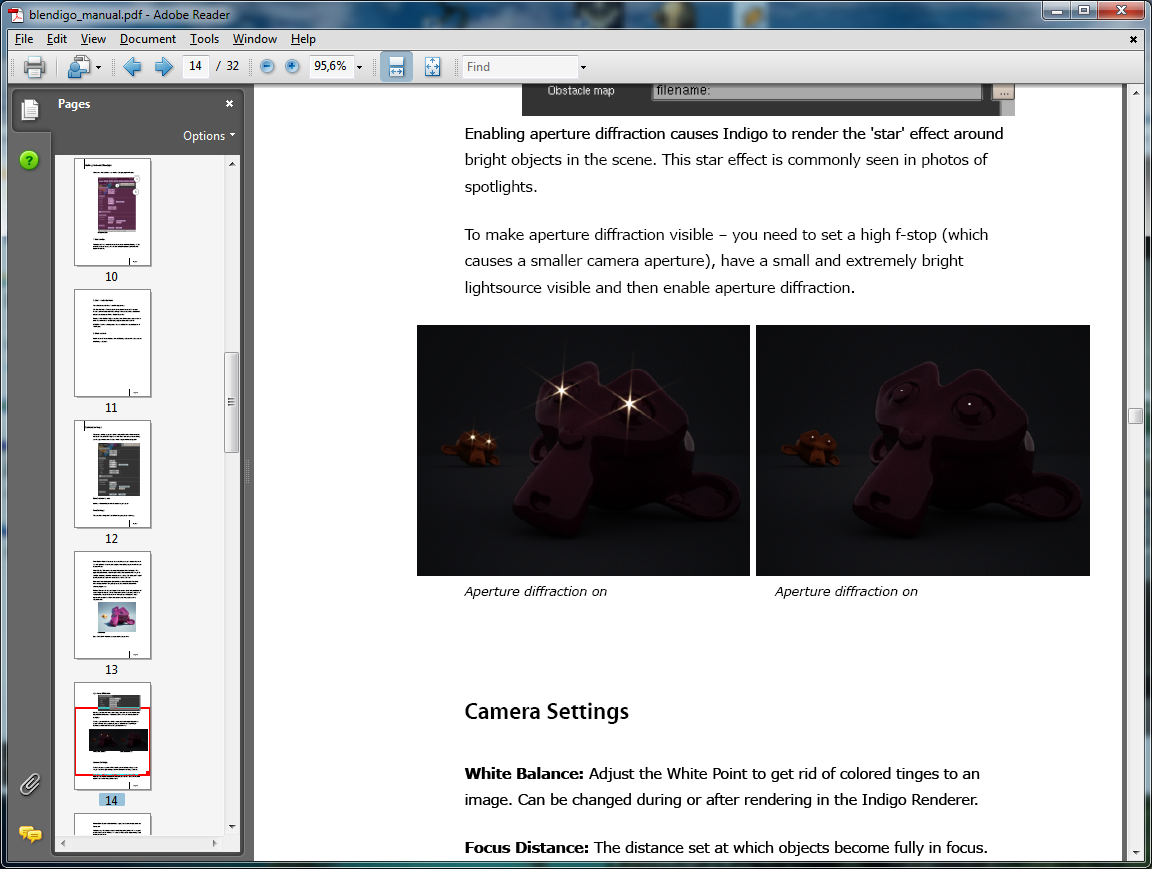
Task: Expand the Find options dropdown arrow
Action: [583, 68]
